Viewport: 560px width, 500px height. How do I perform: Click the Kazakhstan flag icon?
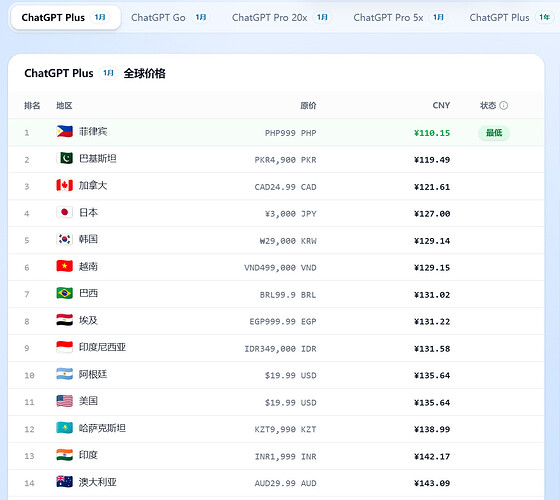65,428
